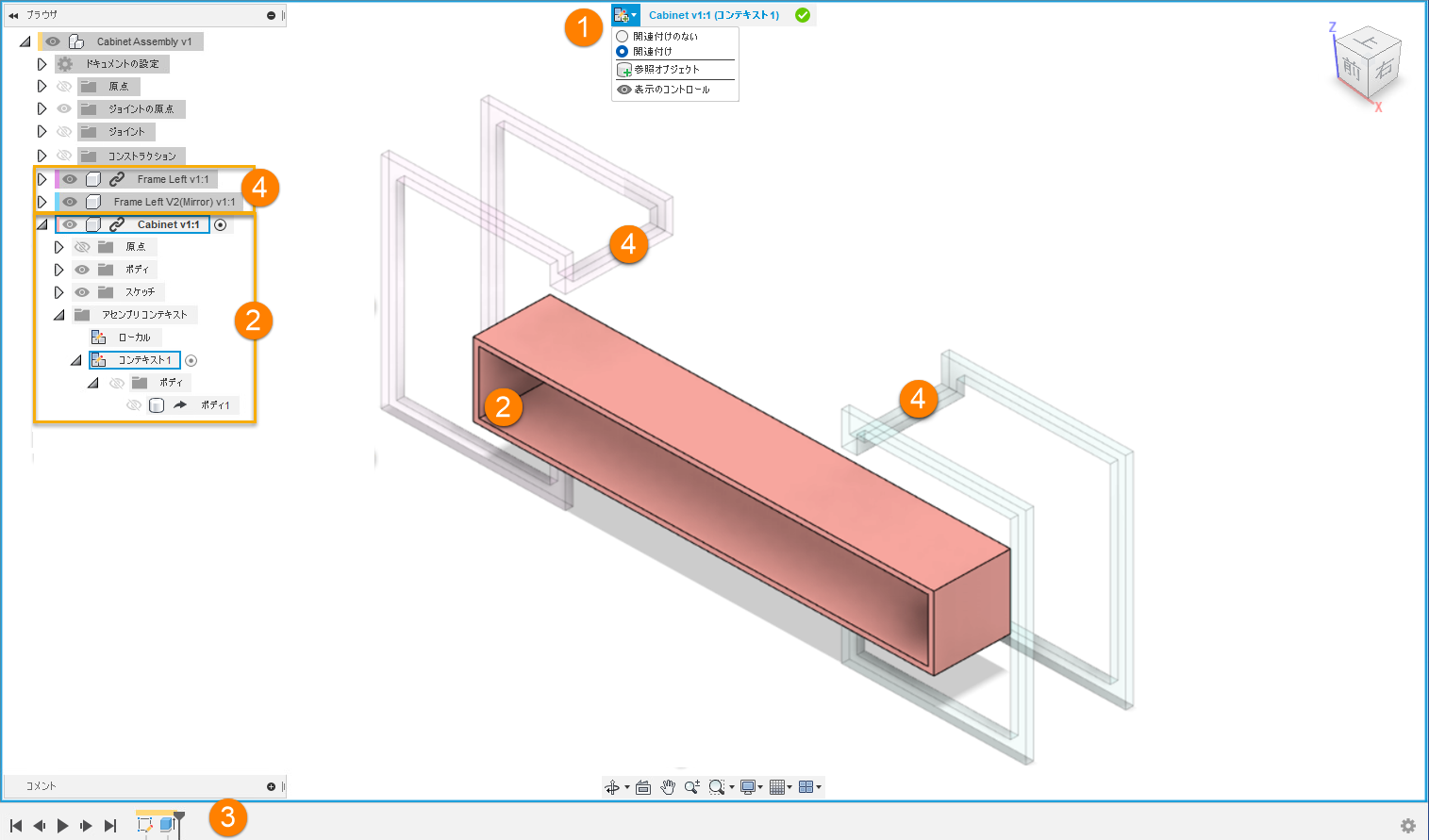Hide the スケッチ folder via eye icon
This screenshot has height=840, width=1429.
(x=82, y=292)
